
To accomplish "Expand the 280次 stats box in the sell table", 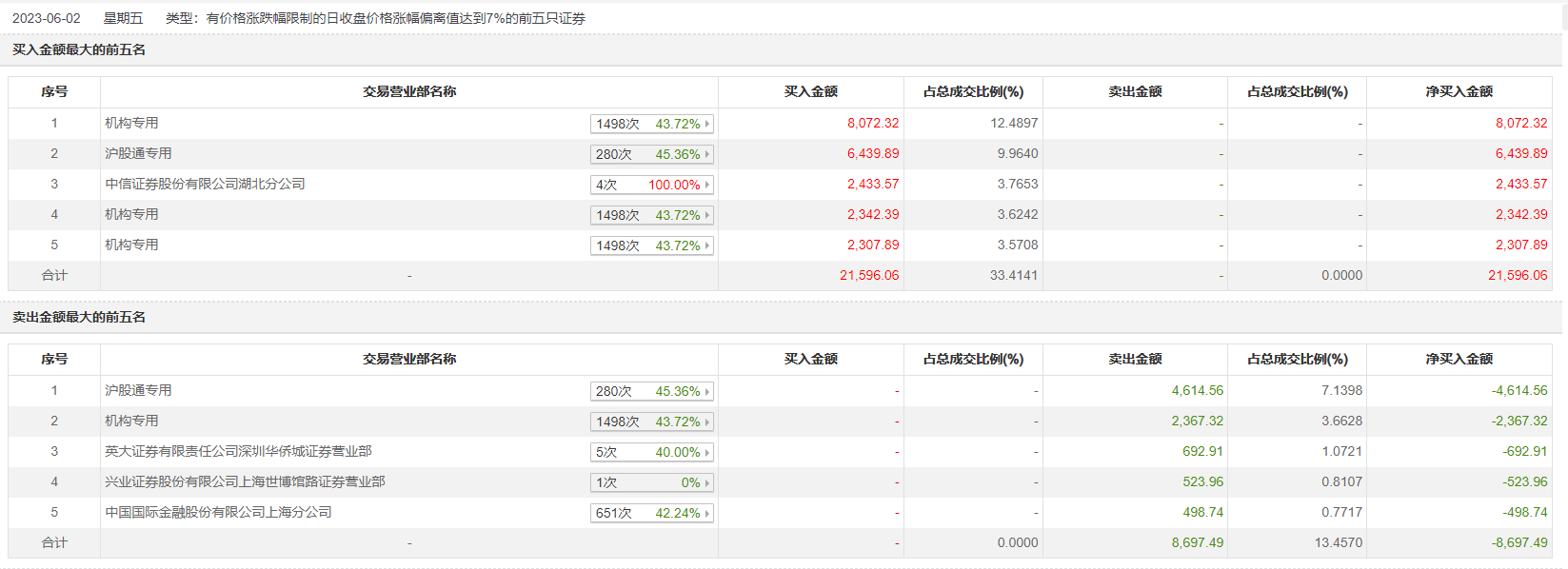I will (x=651, y=391).
